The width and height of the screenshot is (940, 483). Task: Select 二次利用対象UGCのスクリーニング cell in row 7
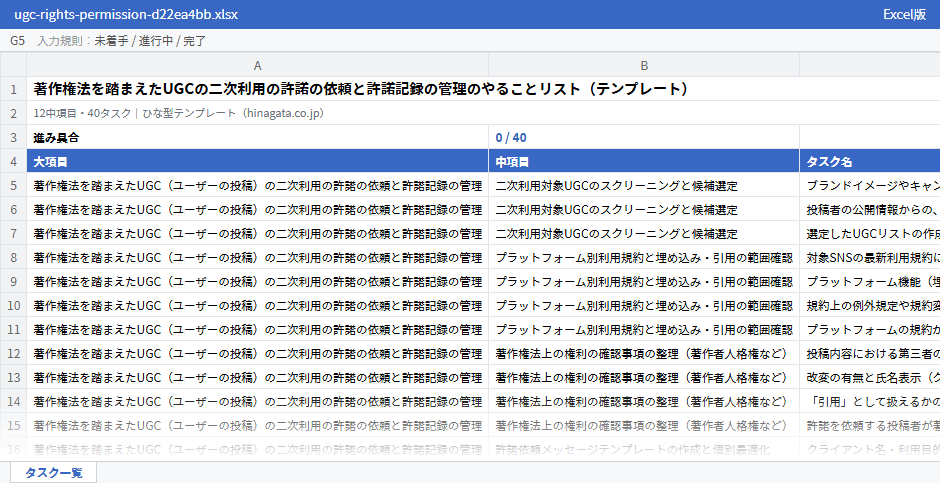(x=644, y=233)
